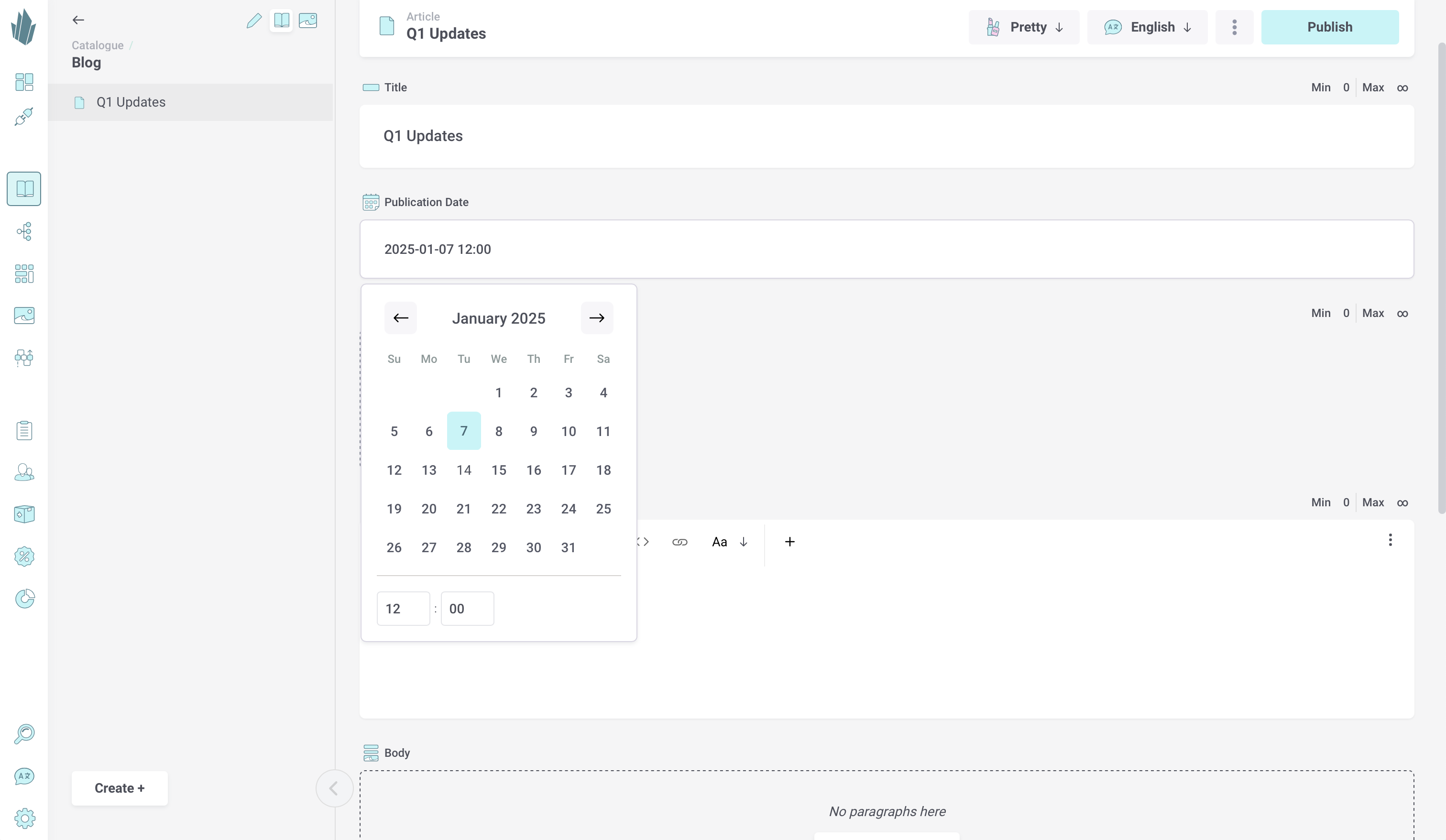Image resolution: width=1446 pixels, height=840 pixels.
Task: Open the Pretty view dropdown
Action: [1024, 27]
